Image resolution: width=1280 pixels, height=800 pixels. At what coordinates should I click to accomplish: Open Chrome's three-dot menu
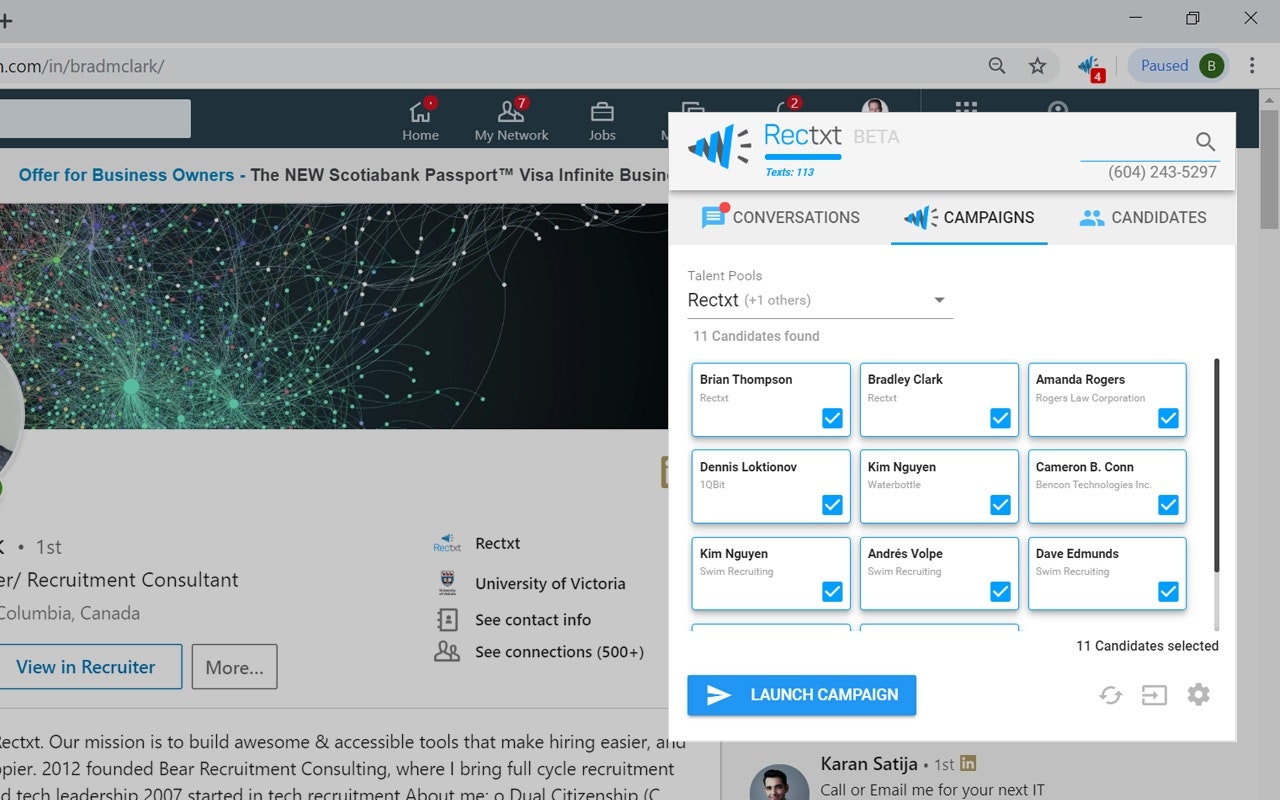point(1252,66)
